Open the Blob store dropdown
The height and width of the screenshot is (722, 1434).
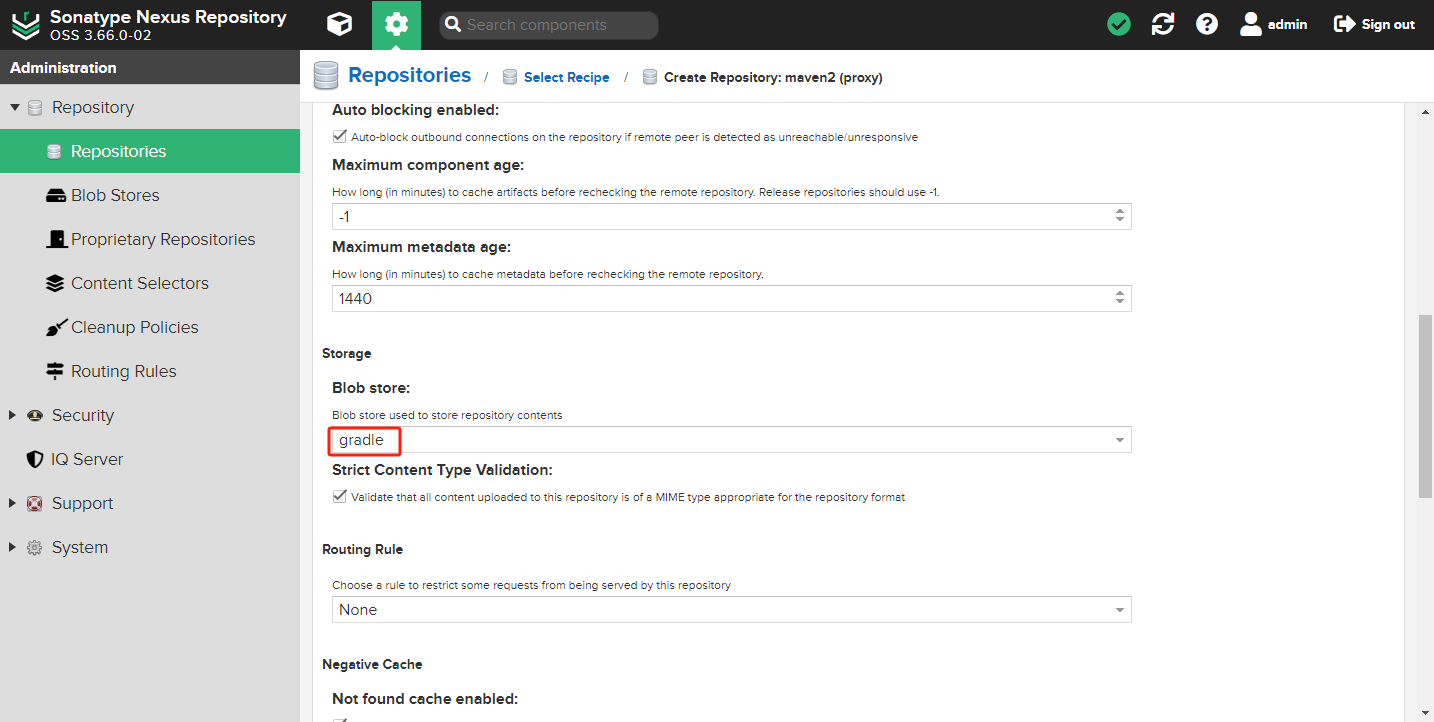1119,441
